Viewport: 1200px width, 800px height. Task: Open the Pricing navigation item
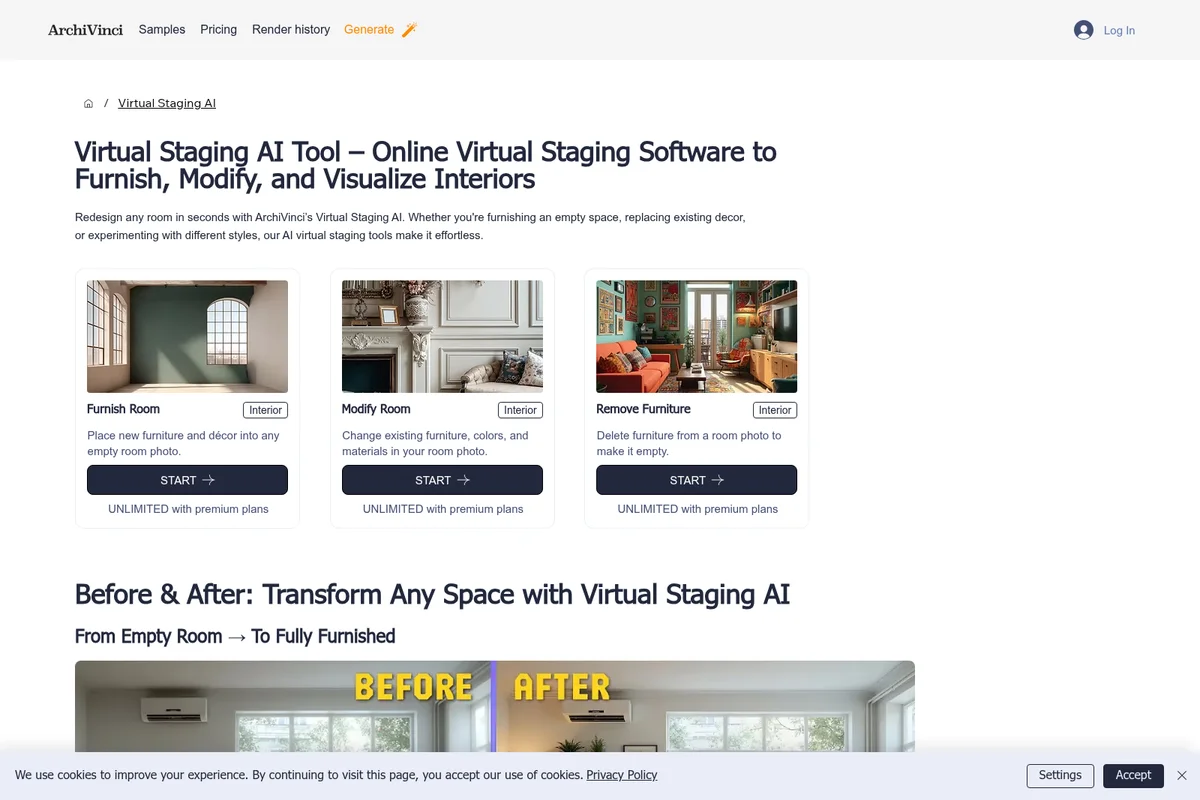(218, 29)
